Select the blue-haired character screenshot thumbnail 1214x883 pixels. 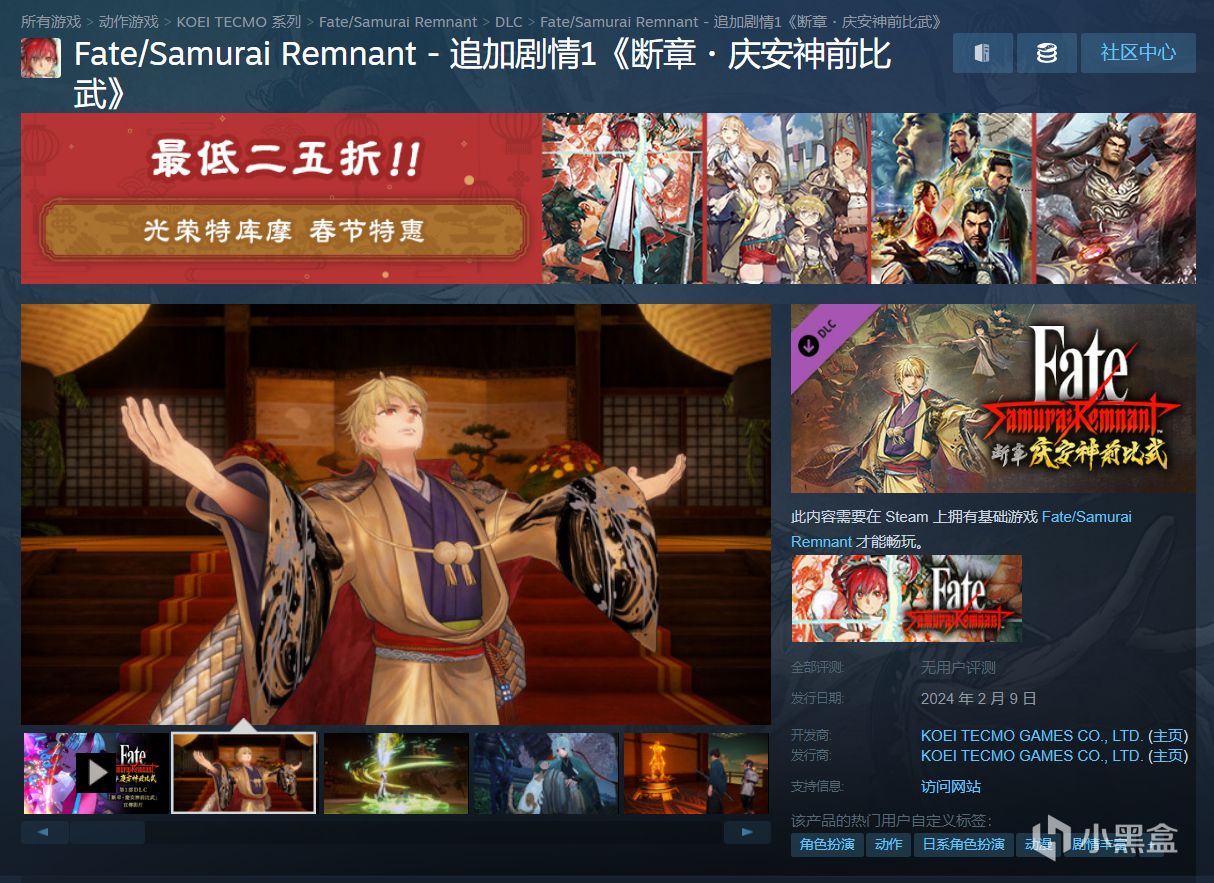(x=546, y=773)
